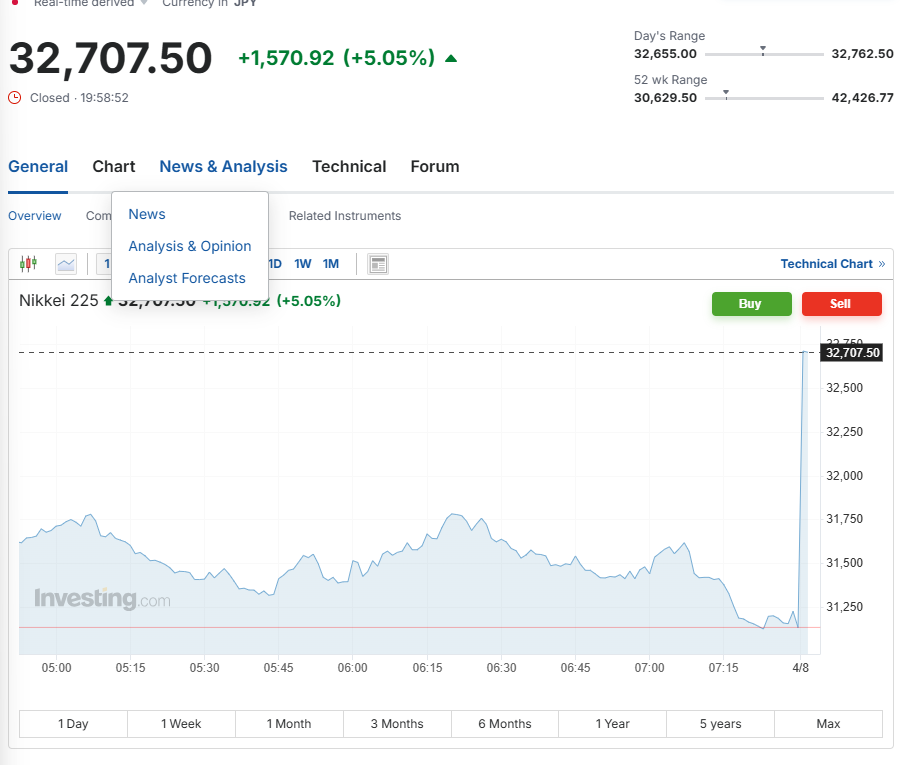Click the large 32,707.50 price
The image size is (904, 765).
[111, 58]
